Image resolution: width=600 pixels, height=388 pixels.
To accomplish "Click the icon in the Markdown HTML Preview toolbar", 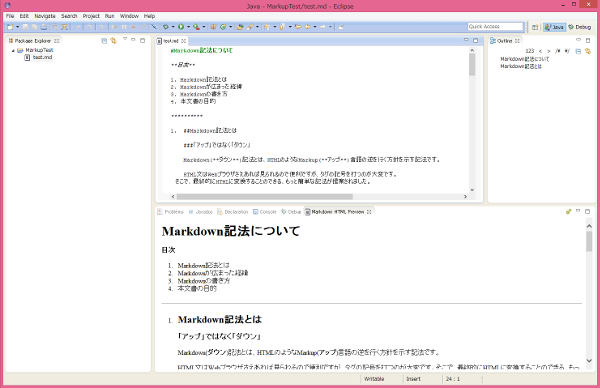I will pyautogui.click(x=568, y=211).
